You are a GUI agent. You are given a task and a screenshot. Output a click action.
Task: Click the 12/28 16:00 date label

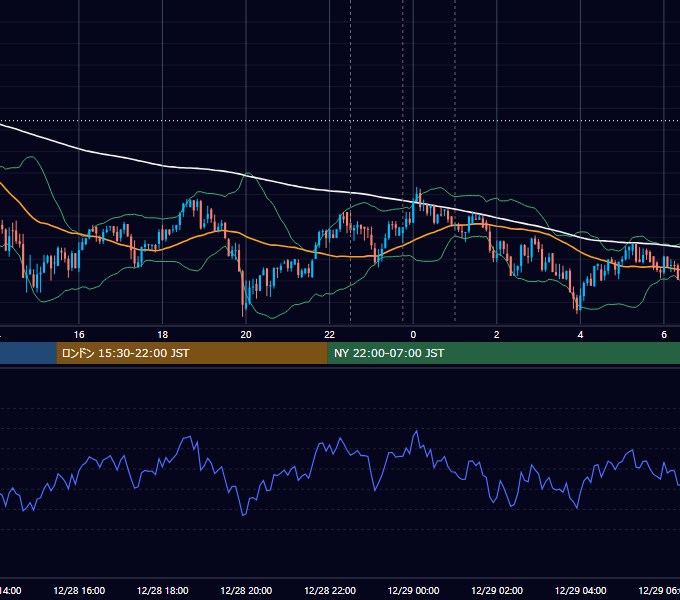tap(79, 590)
